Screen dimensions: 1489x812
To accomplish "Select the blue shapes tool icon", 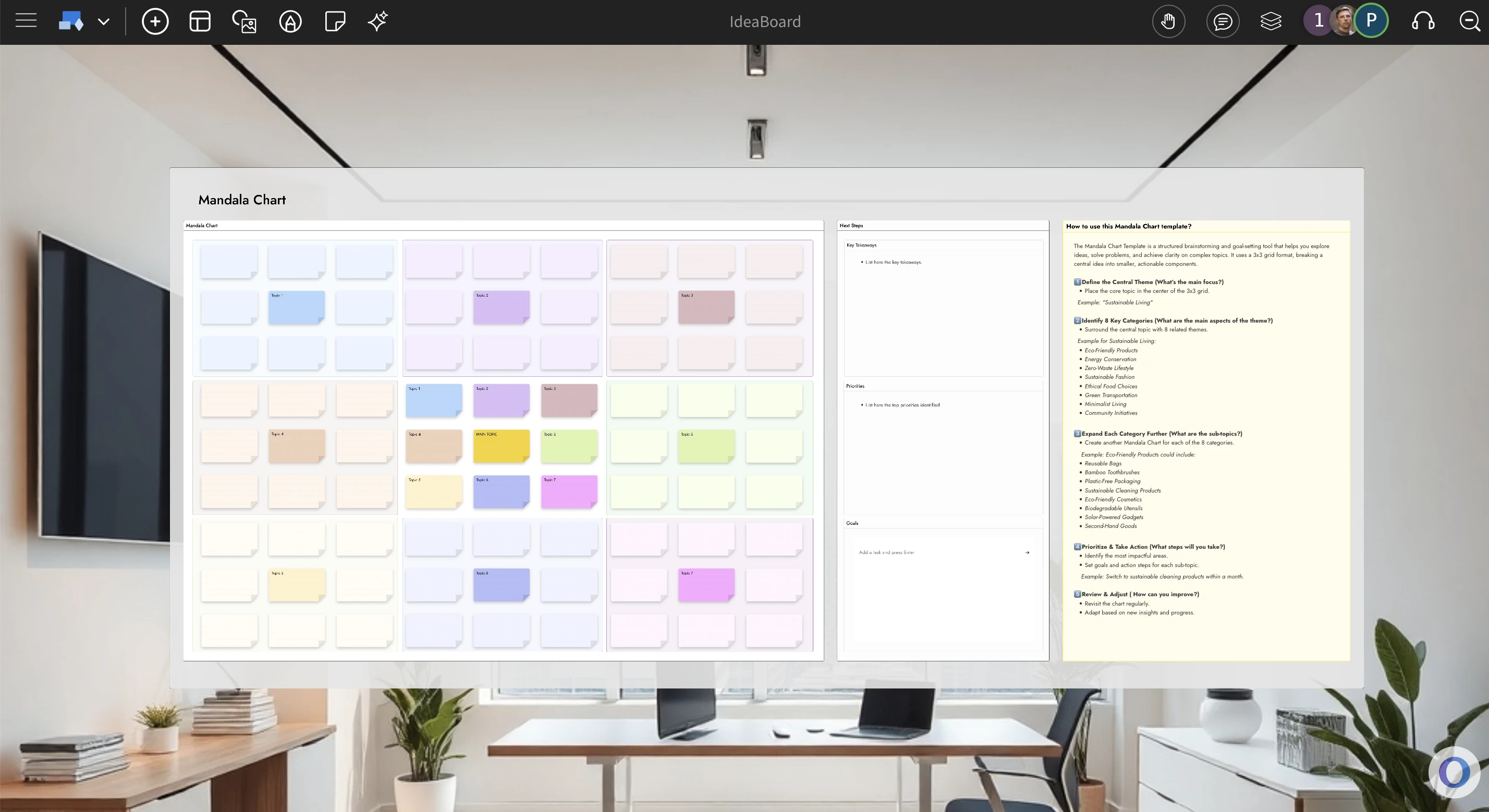I will pos(71,21).
